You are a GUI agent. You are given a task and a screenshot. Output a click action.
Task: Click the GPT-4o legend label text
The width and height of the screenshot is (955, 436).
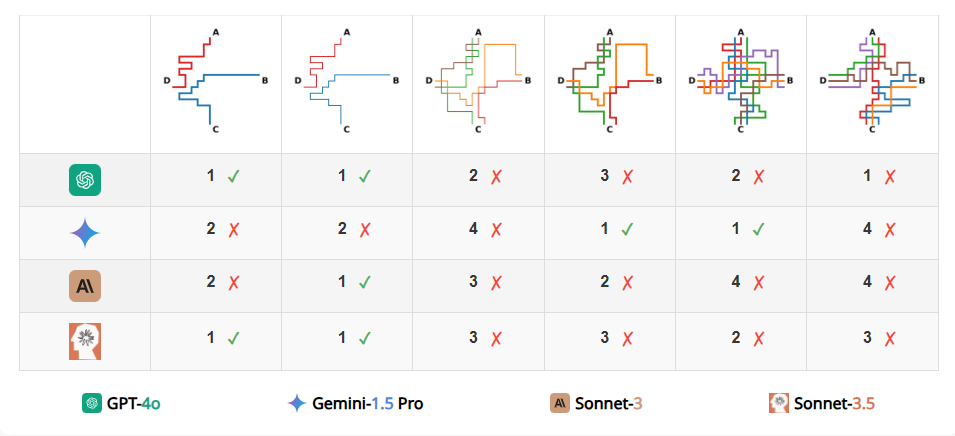[134, 403]
